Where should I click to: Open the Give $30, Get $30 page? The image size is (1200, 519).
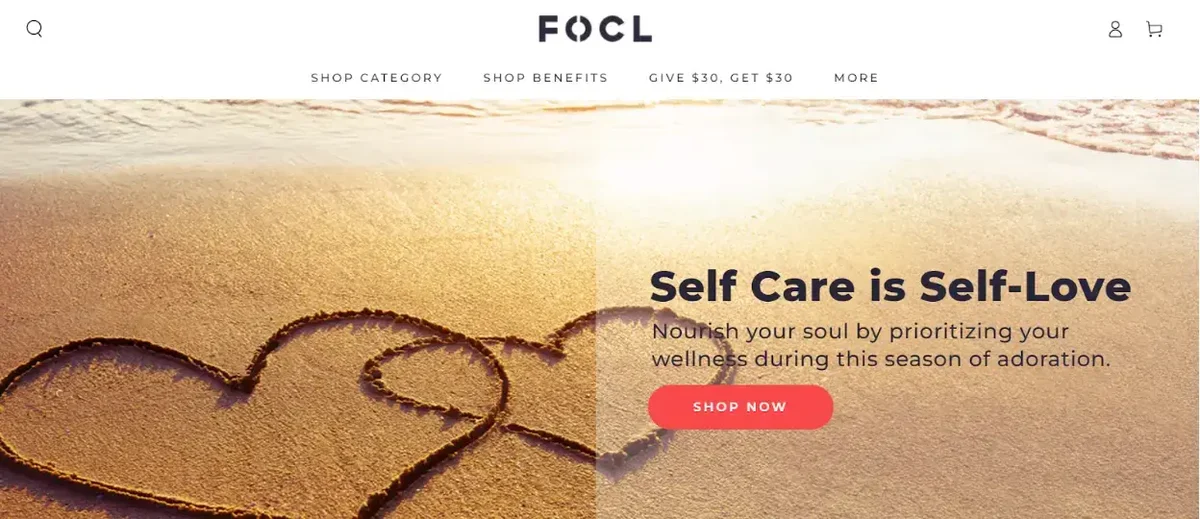click(721, 78)
